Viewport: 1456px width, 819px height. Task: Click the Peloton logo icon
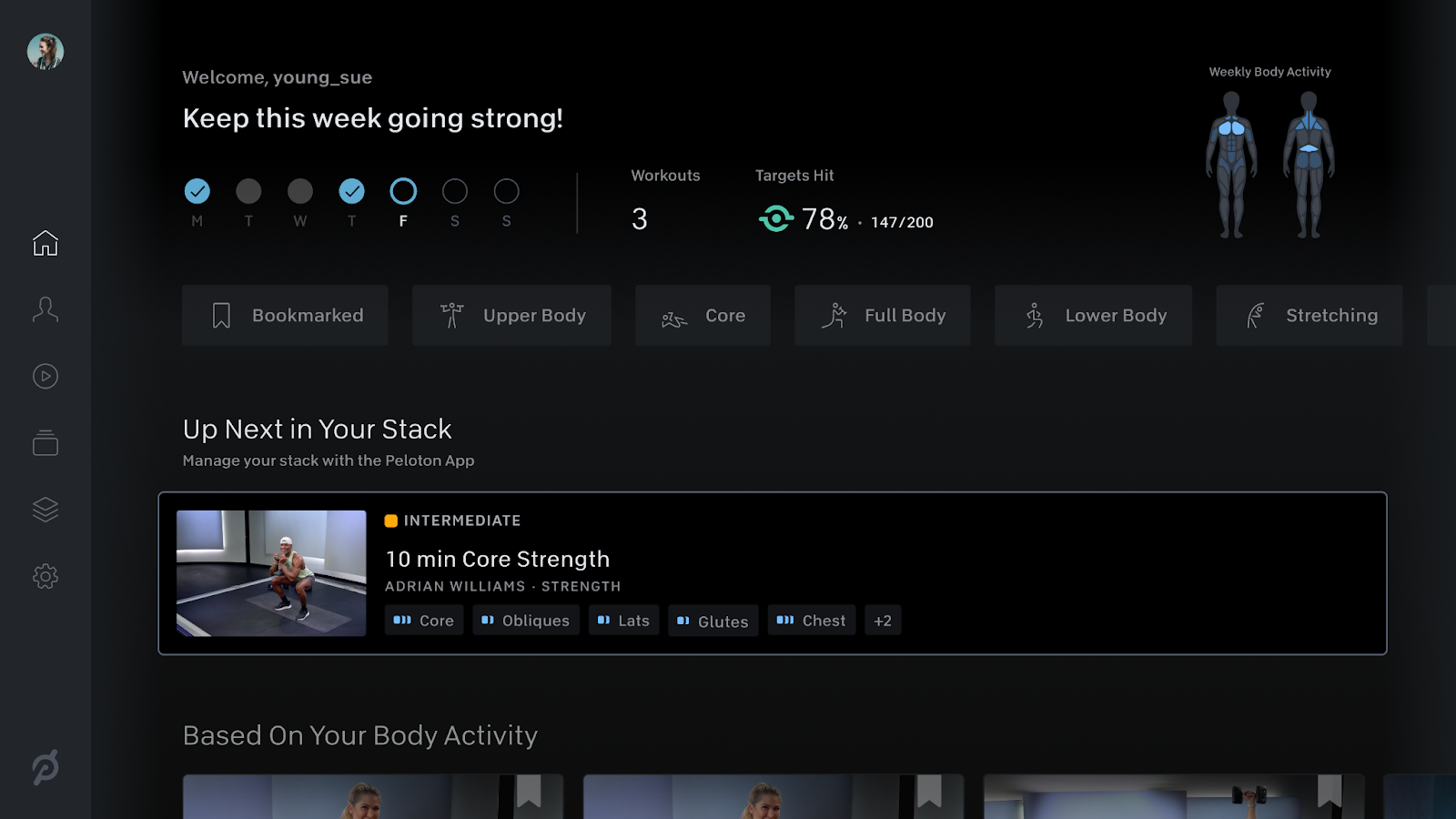[x=45, y=767]
